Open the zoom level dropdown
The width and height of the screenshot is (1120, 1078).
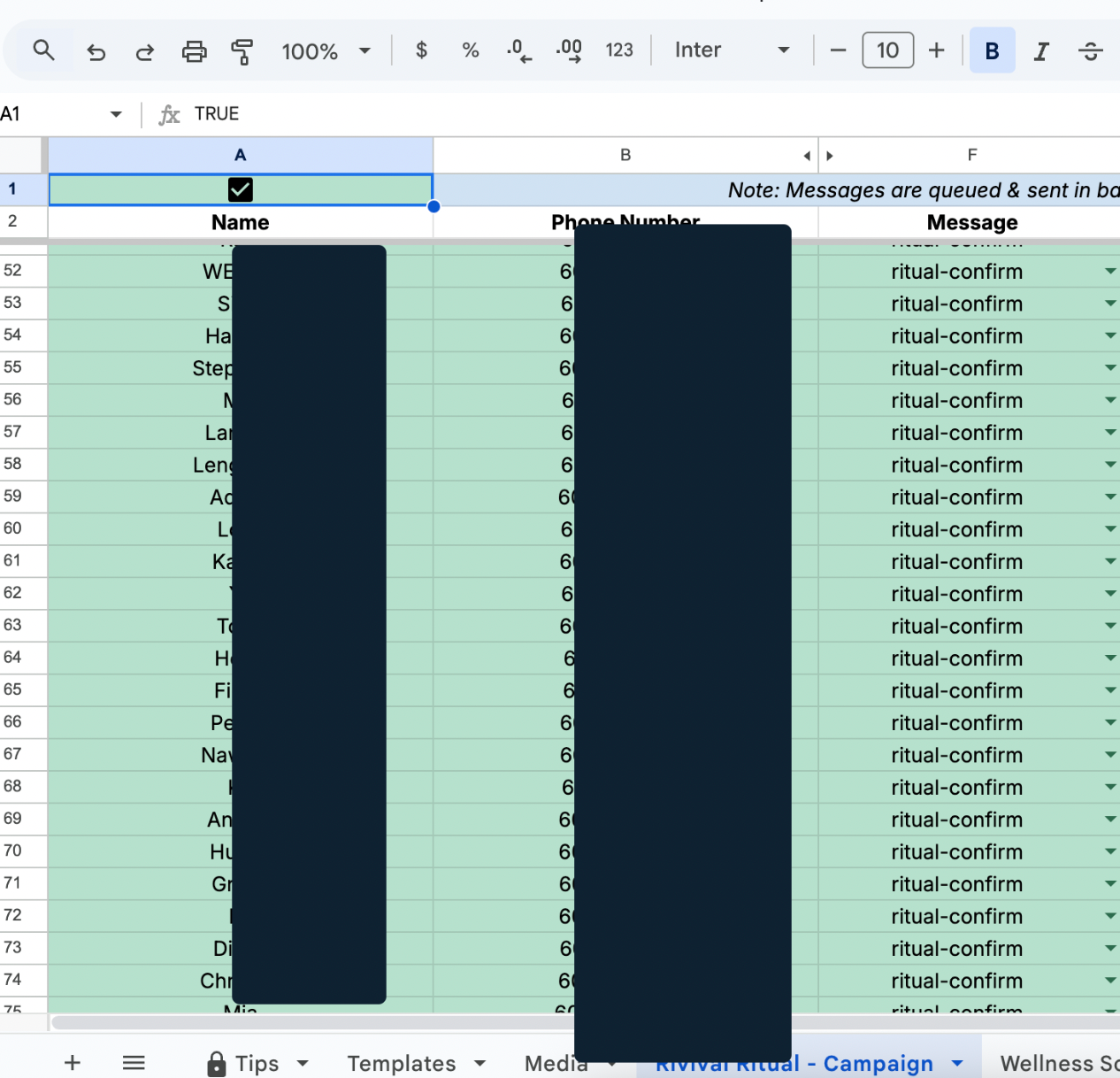(364, 50)
